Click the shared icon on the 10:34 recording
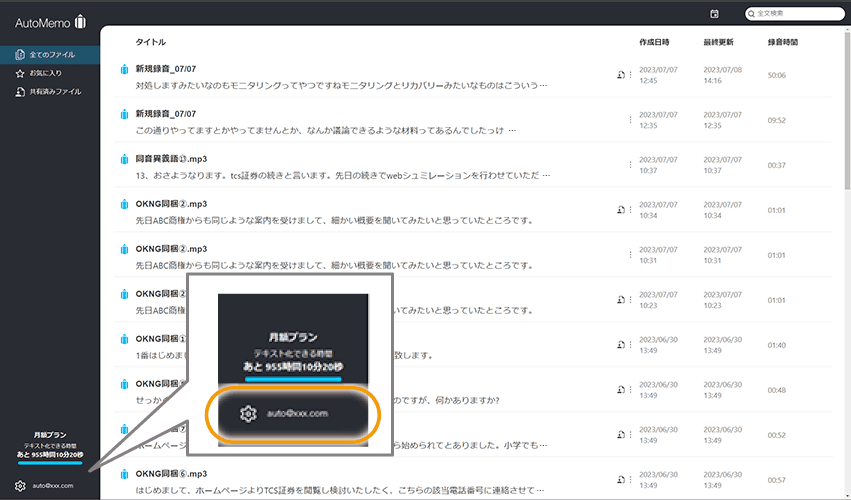This screenshot has height=500, width=851. pyautogui.click(x=621, y=209)
